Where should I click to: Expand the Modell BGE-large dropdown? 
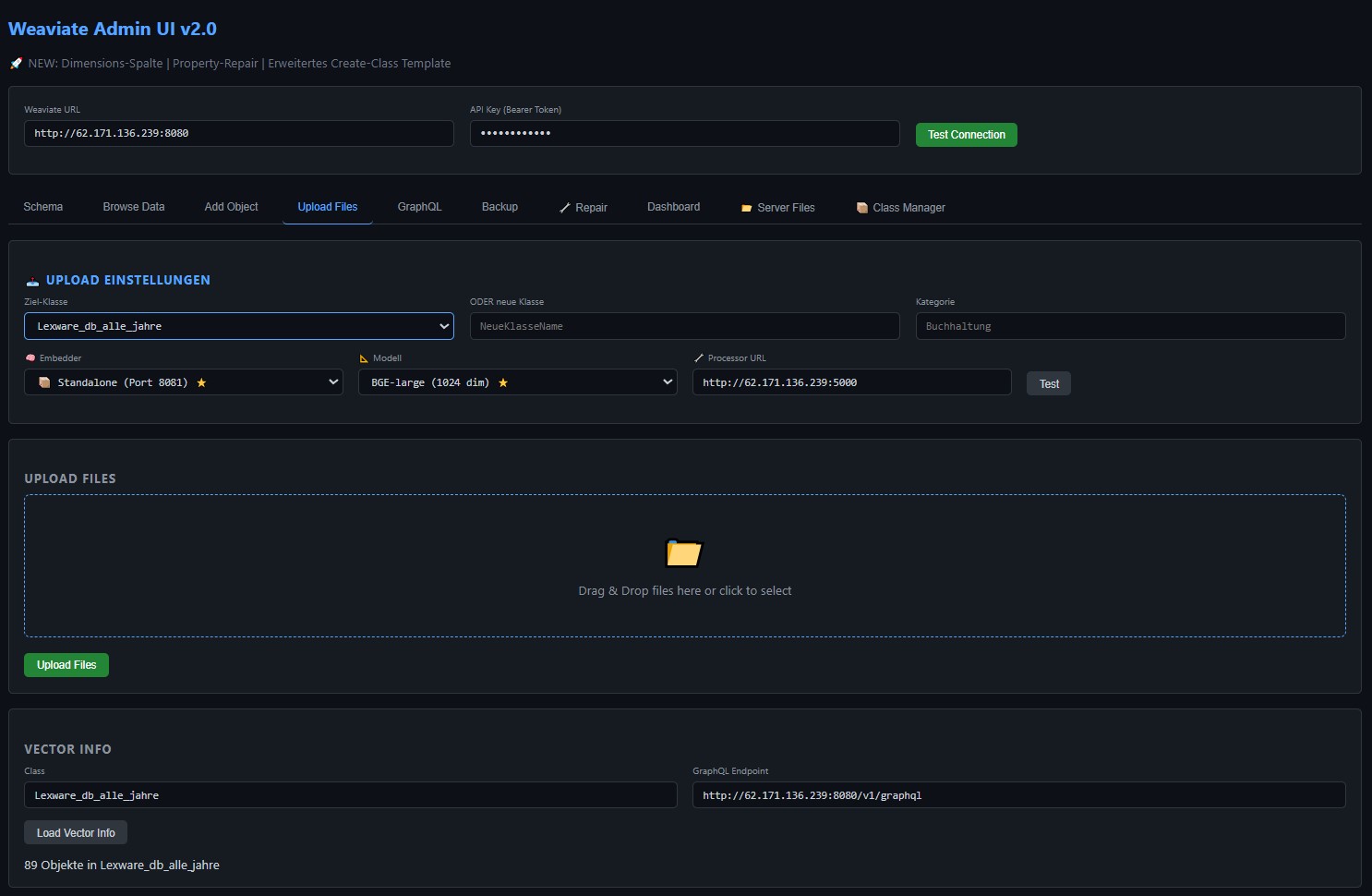518,382
